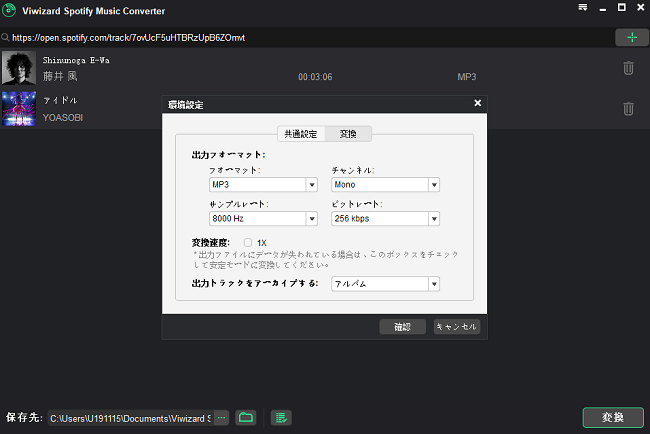Switch to the 変換 tab
Image resolution: width=650 pixels, height=434 pixels.
[x=348, y=134]
